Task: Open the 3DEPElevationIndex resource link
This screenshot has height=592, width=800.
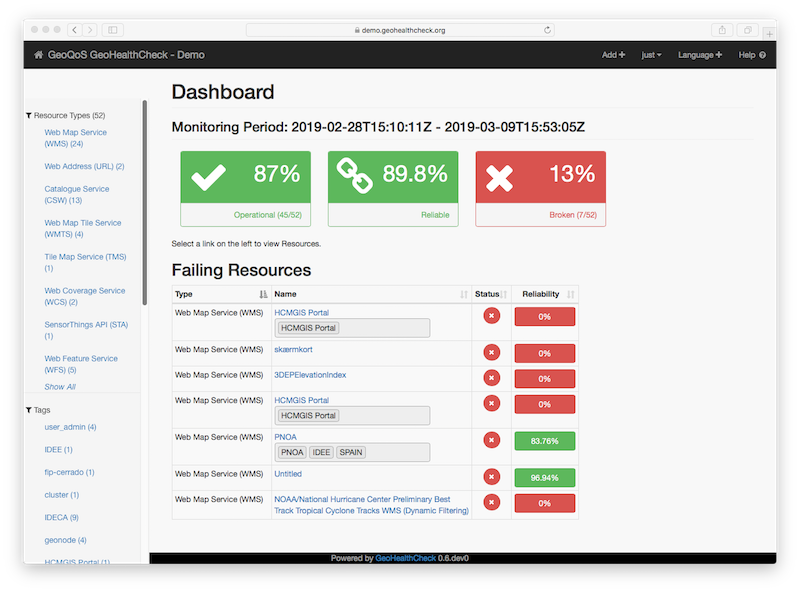Action: tap(310, 375)
